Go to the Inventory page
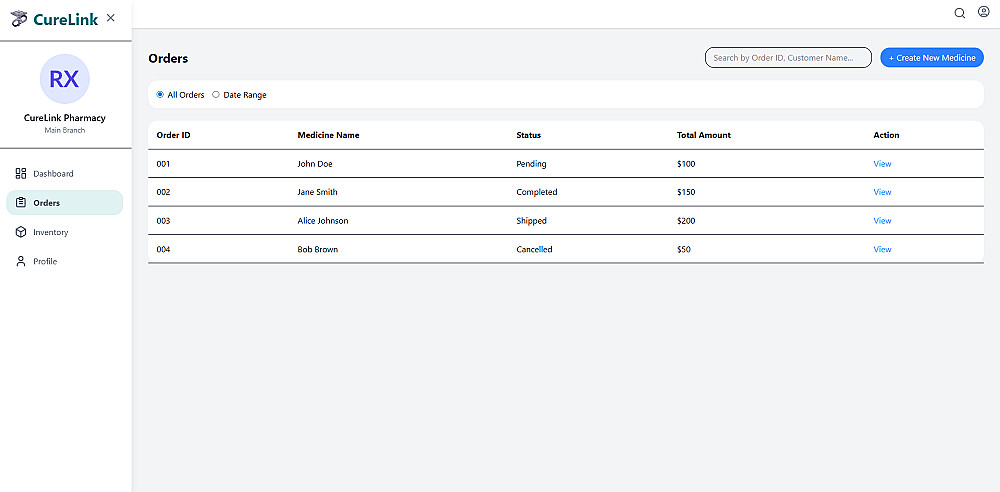Viewport: 1000px width, 492px height. pos(51,232)
